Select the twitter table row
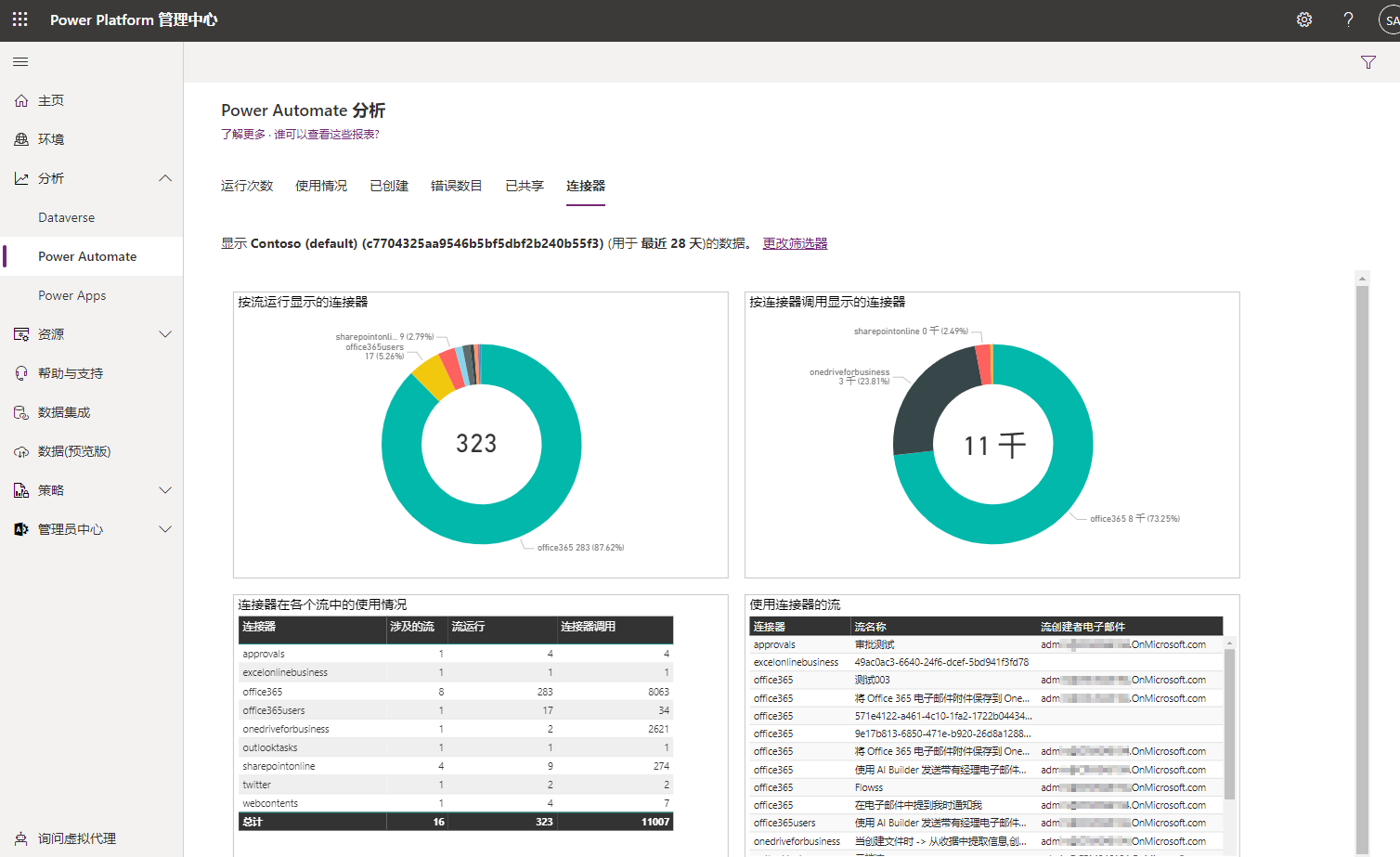 [x=456, y=785]
